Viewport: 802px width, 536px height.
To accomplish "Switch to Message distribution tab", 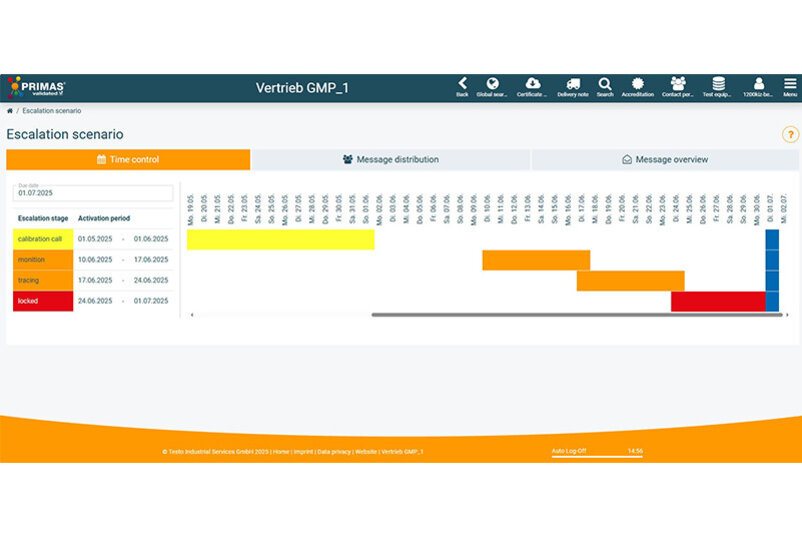I will (x=390, y=159).
